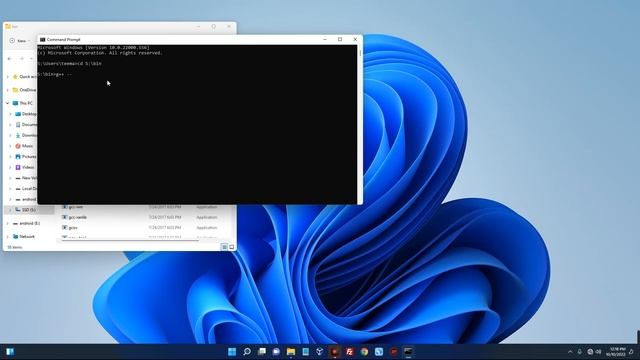The image size is (640, 360).
Task: Open network settings from tray icon
Action: [590, 351]
